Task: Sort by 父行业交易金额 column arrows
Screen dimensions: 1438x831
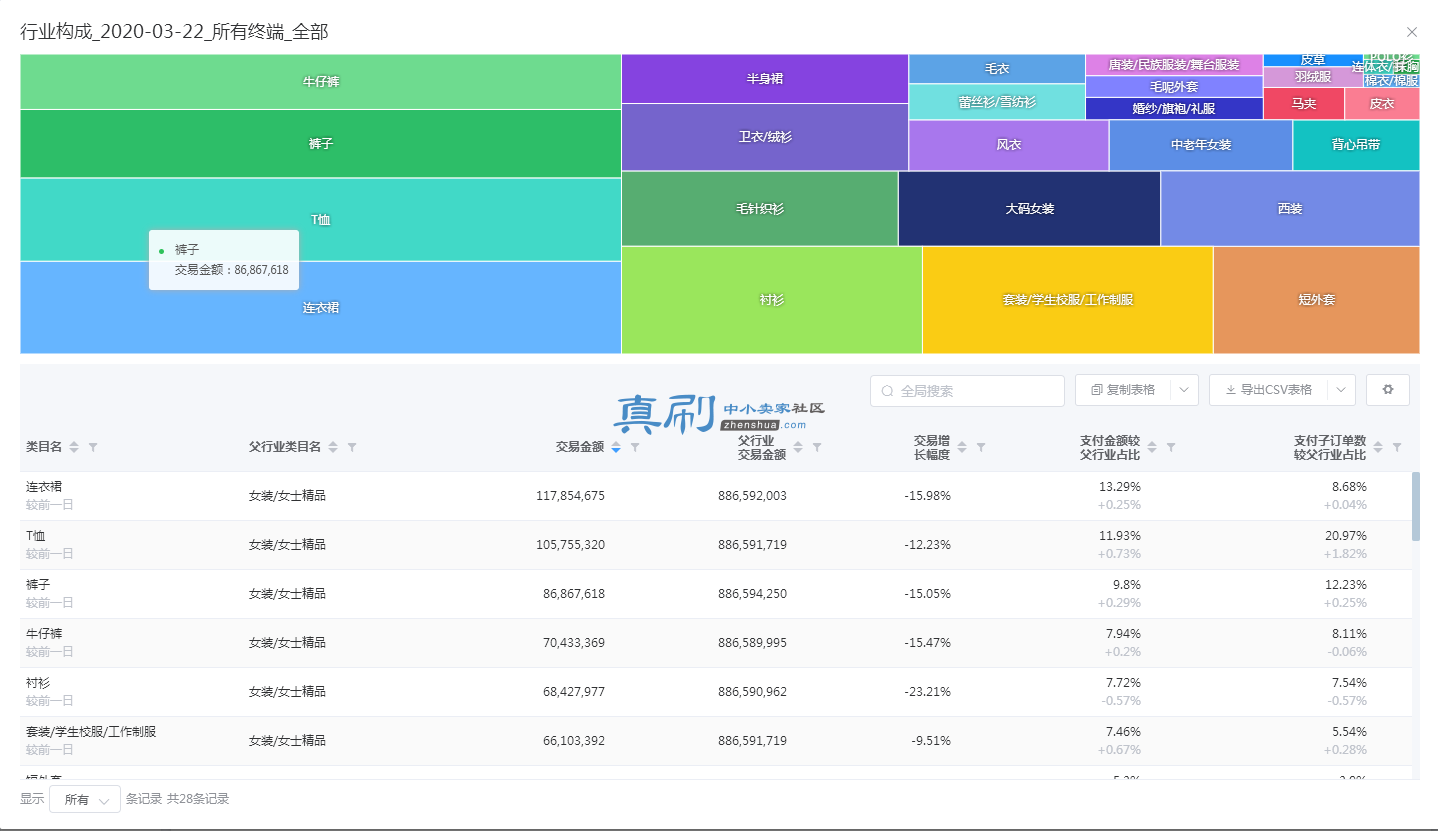Action: tap(798, 447)
